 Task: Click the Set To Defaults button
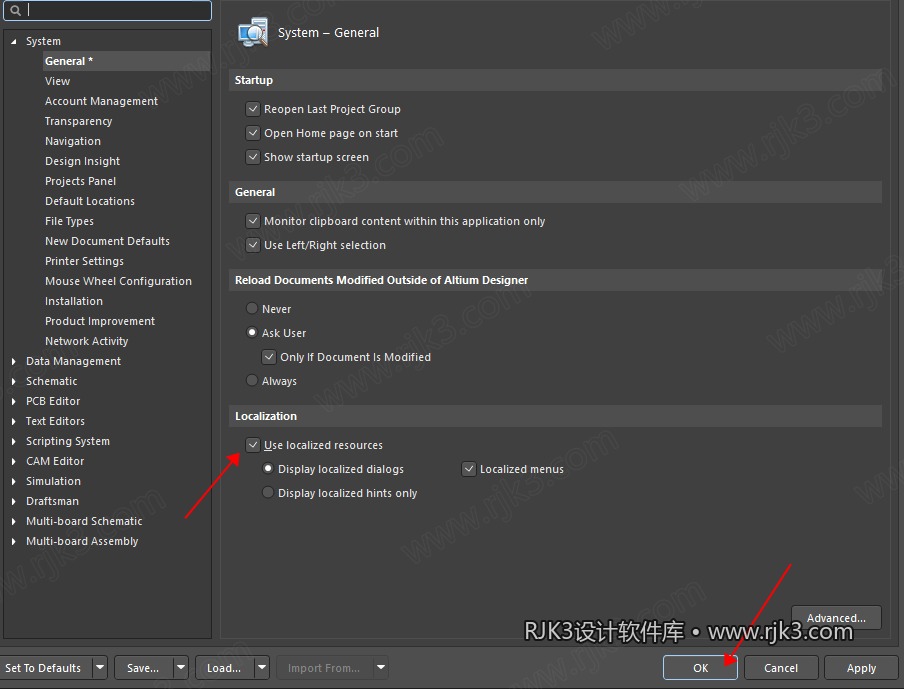pos(46,668)
